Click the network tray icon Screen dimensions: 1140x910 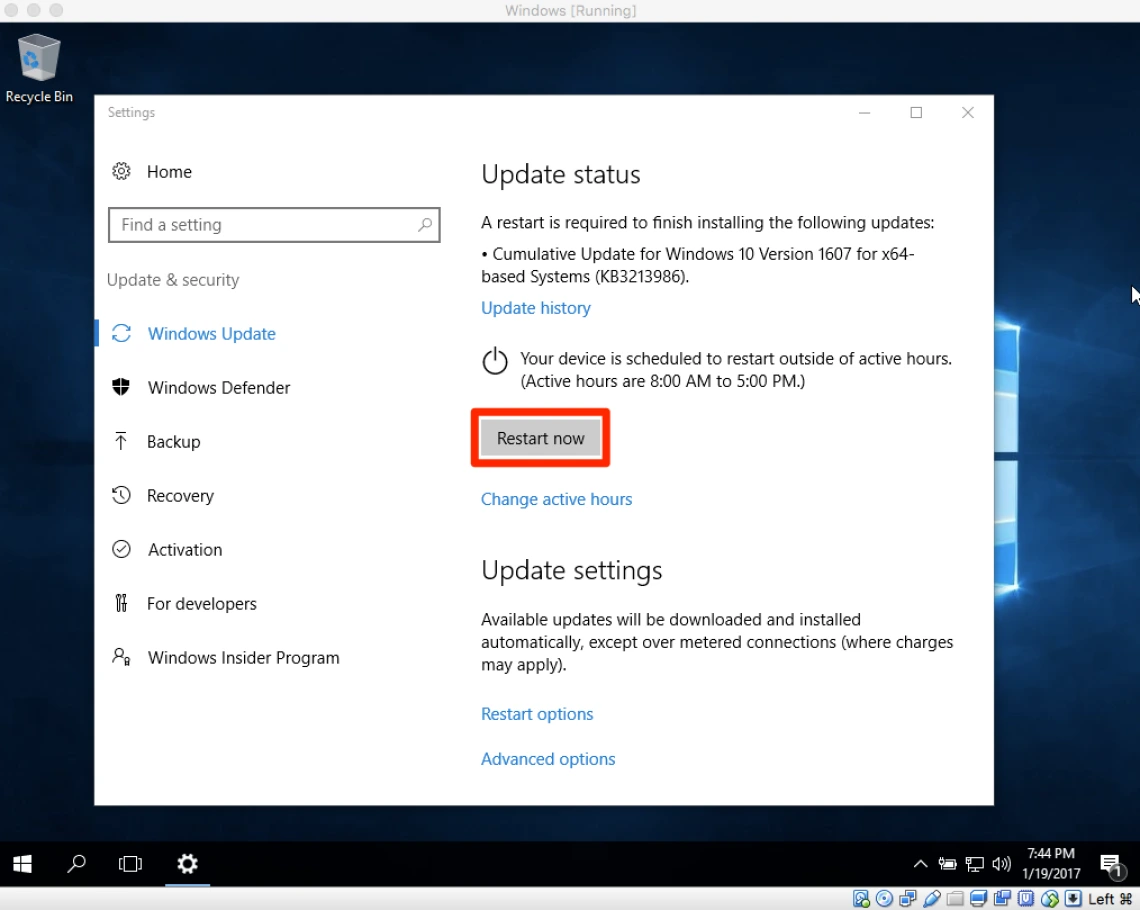pyautogui.click(x=974, y=863)
